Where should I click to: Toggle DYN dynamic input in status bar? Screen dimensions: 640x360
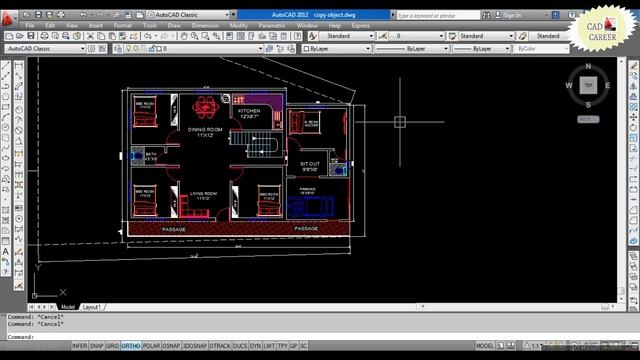255,346
